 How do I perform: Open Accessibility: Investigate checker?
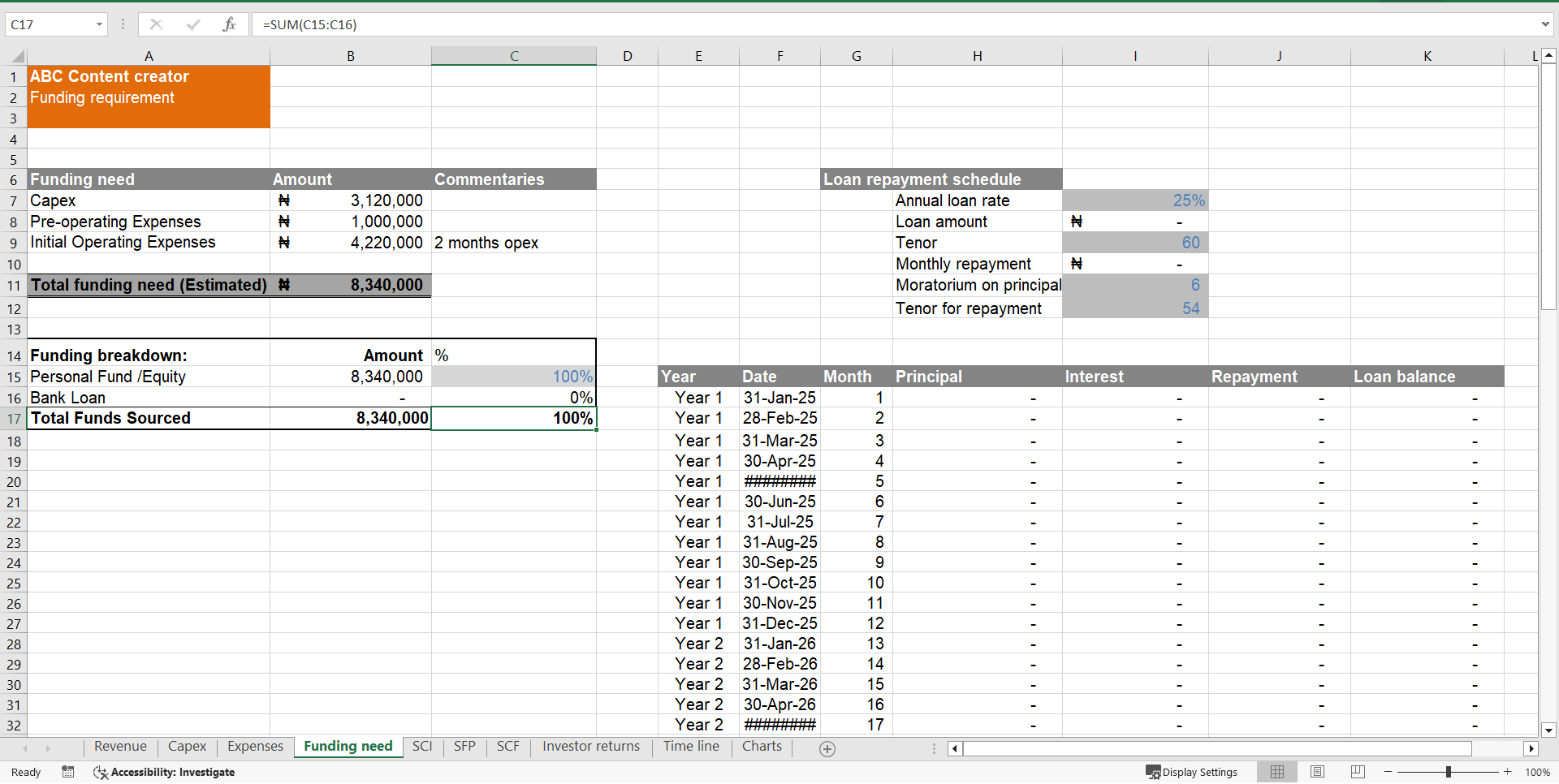(164, 772)
